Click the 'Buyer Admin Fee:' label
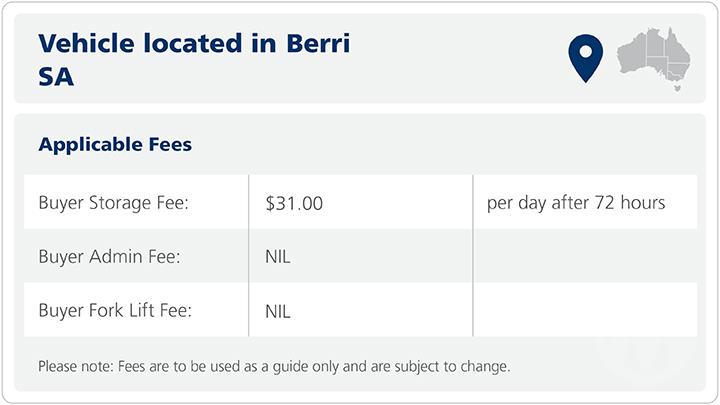 (108, 257)
